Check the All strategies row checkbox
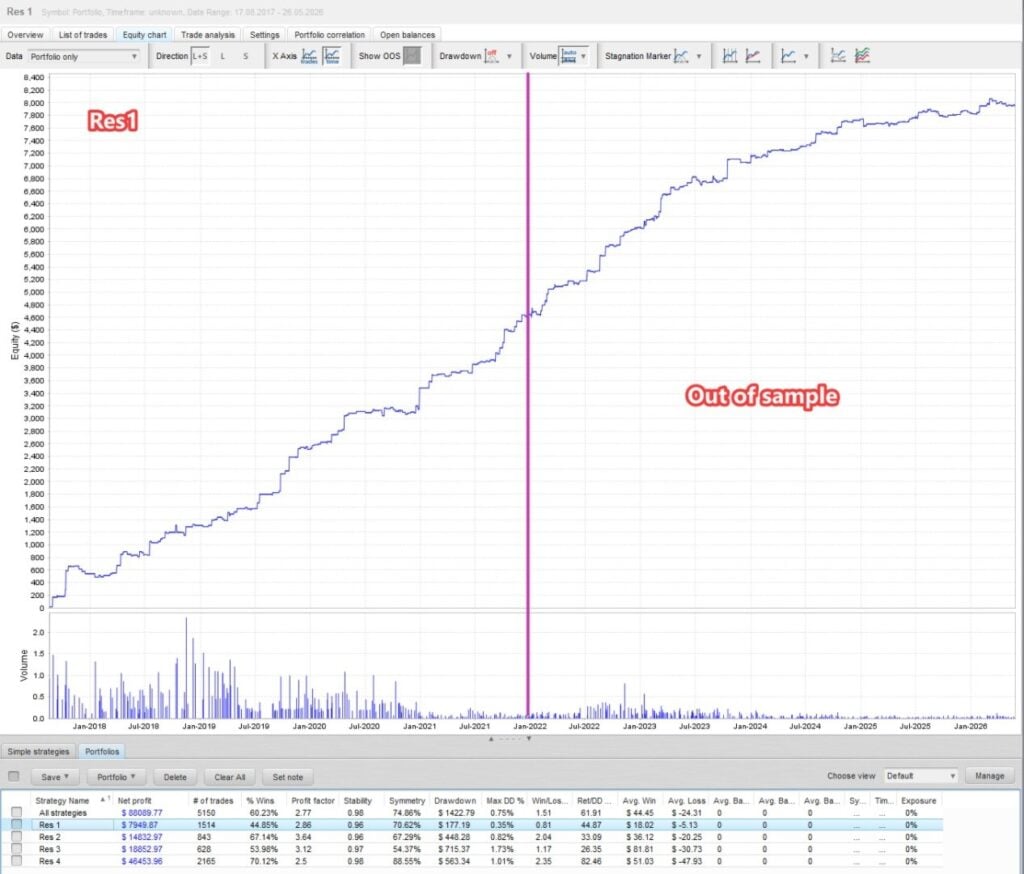1024x874 pixels. click(x=16, y=813)
